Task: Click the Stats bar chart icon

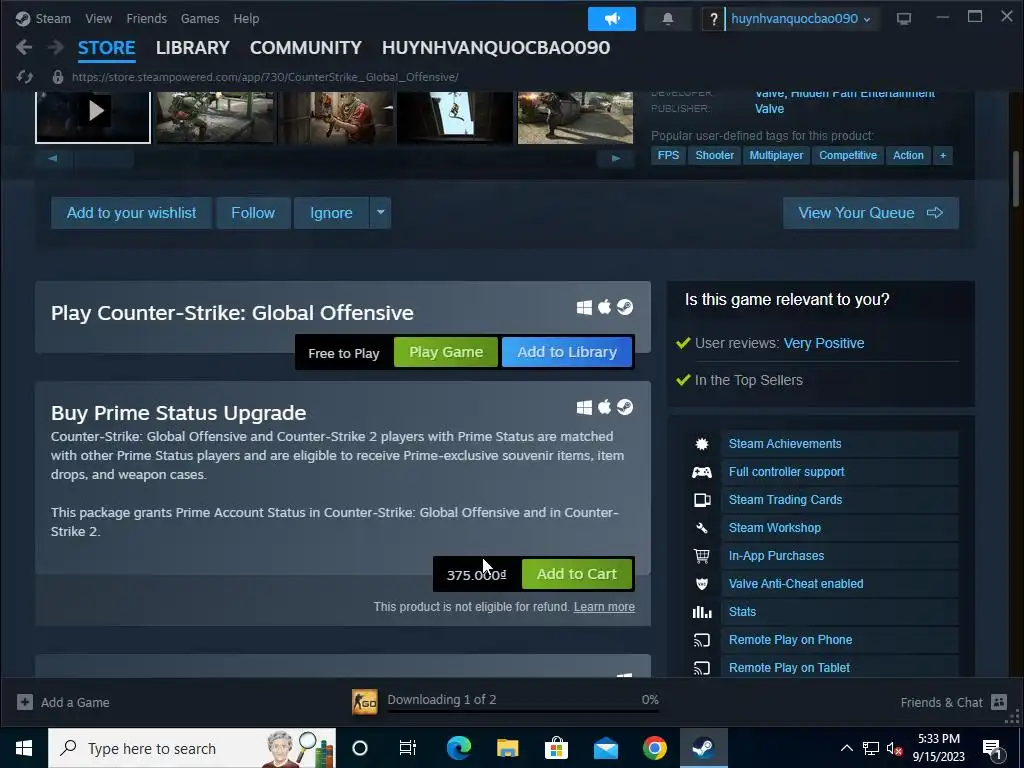Action: click(x=701, y=612)
